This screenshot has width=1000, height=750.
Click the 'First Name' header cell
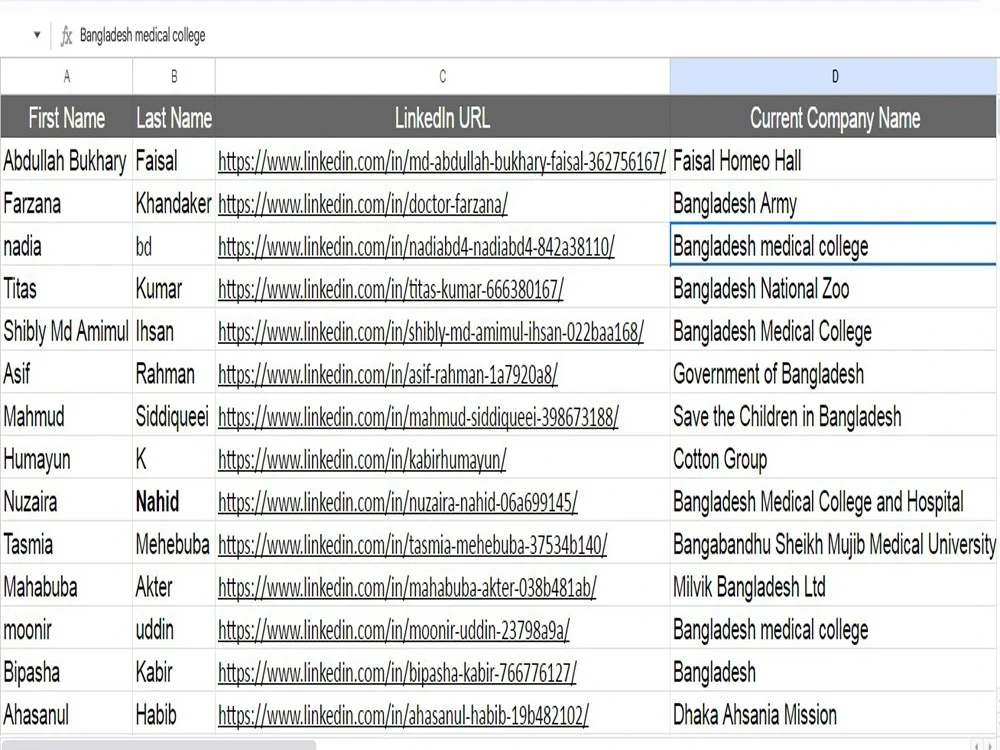click(x=66, y=117)
